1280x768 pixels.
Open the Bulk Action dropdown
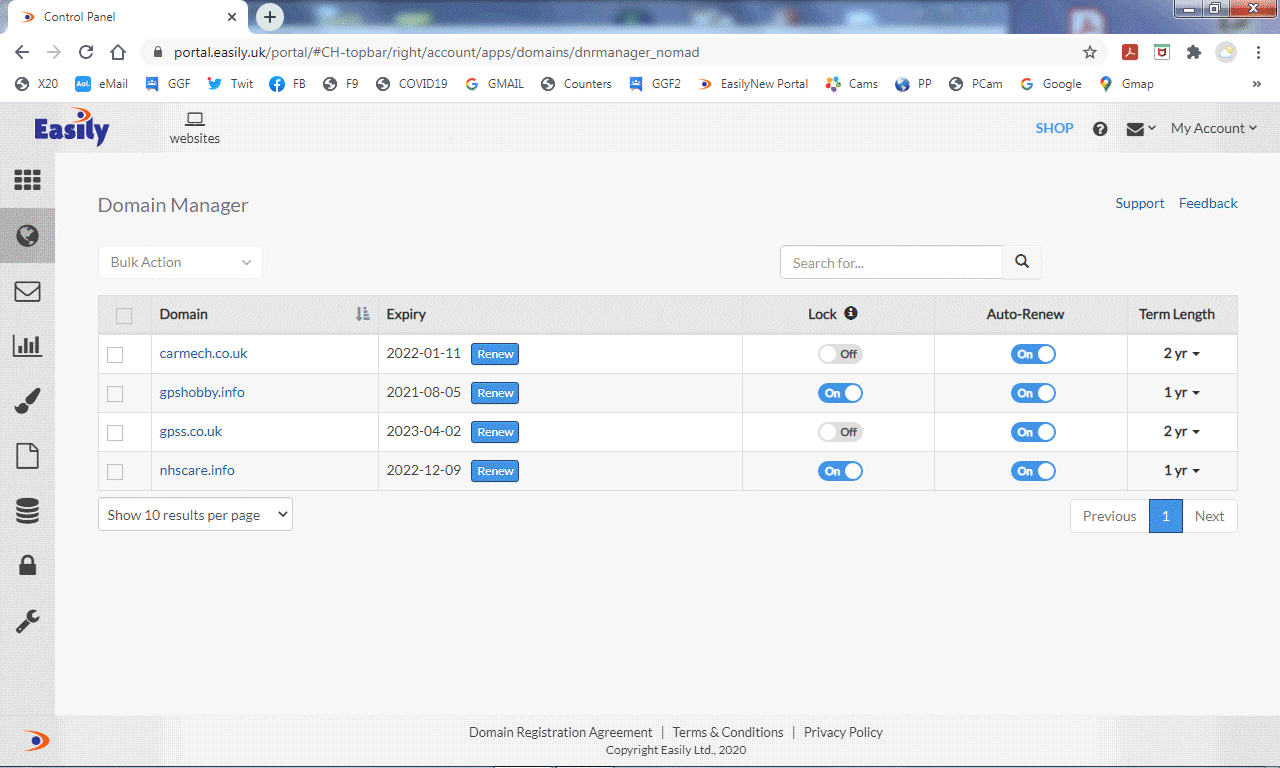[180, 262]
